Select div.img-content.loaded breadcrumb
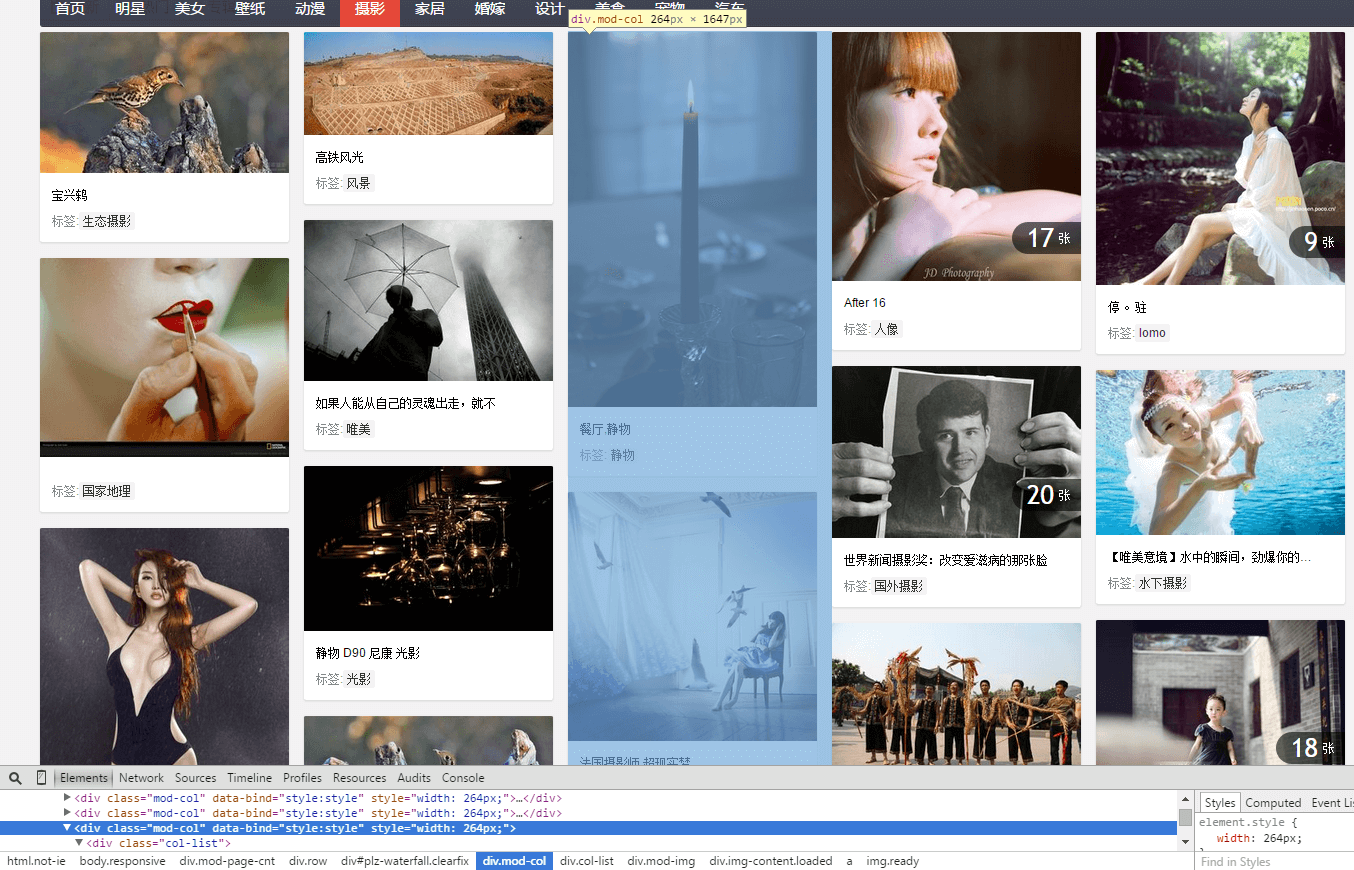Screen dimensions: 1354x870 (x=771, y=861)
